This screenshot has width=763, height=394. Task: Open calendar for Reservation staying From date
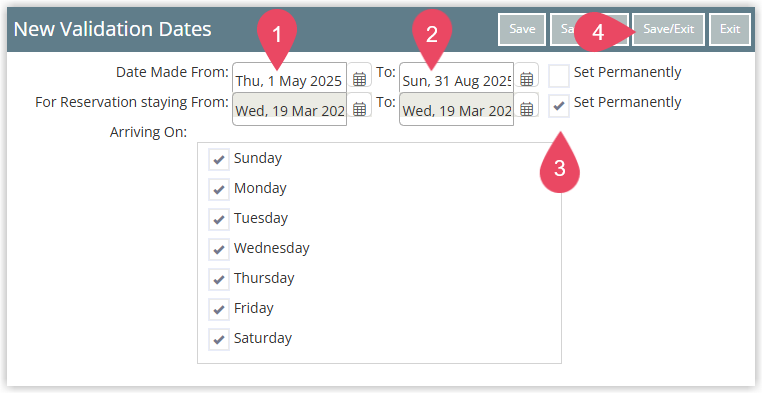click(x=360, y=109)
